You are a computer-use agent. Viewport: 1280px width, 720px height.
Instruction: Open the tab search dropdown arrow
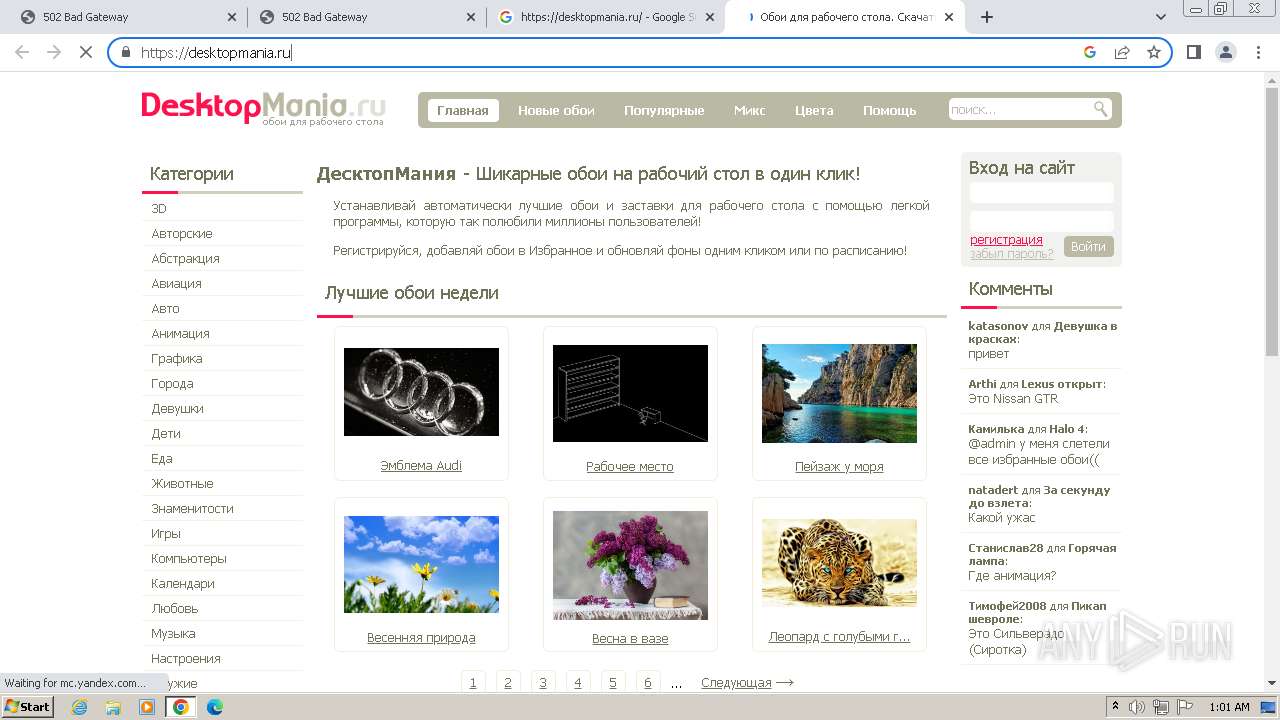tap(1161, 17)
